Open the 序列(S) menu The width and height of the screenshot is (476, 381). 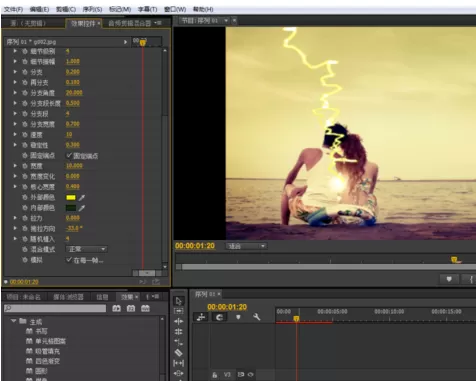tap(92, 9)
